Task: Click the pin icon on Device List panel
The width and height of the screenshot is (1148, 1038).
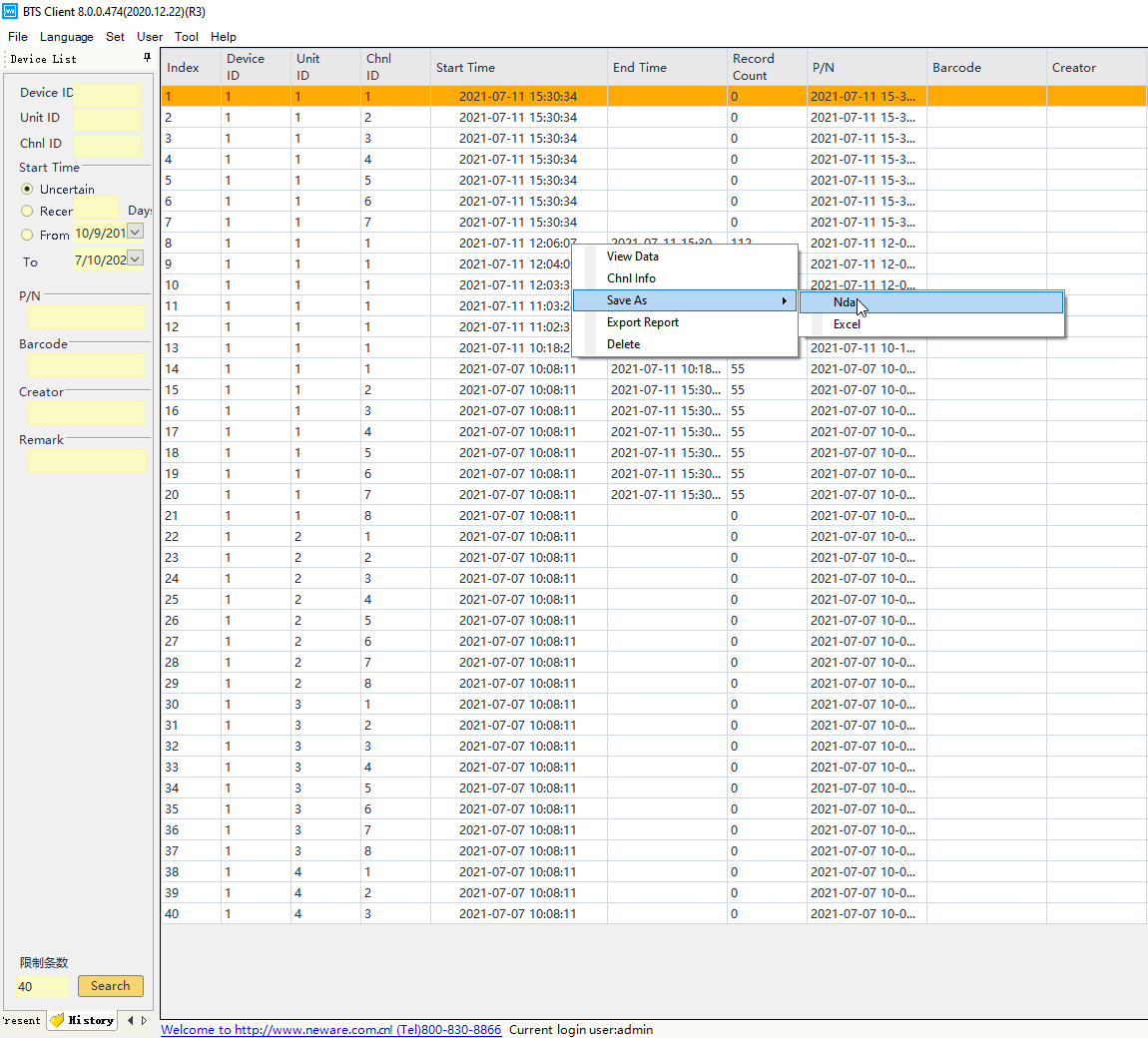Action: 147,58
